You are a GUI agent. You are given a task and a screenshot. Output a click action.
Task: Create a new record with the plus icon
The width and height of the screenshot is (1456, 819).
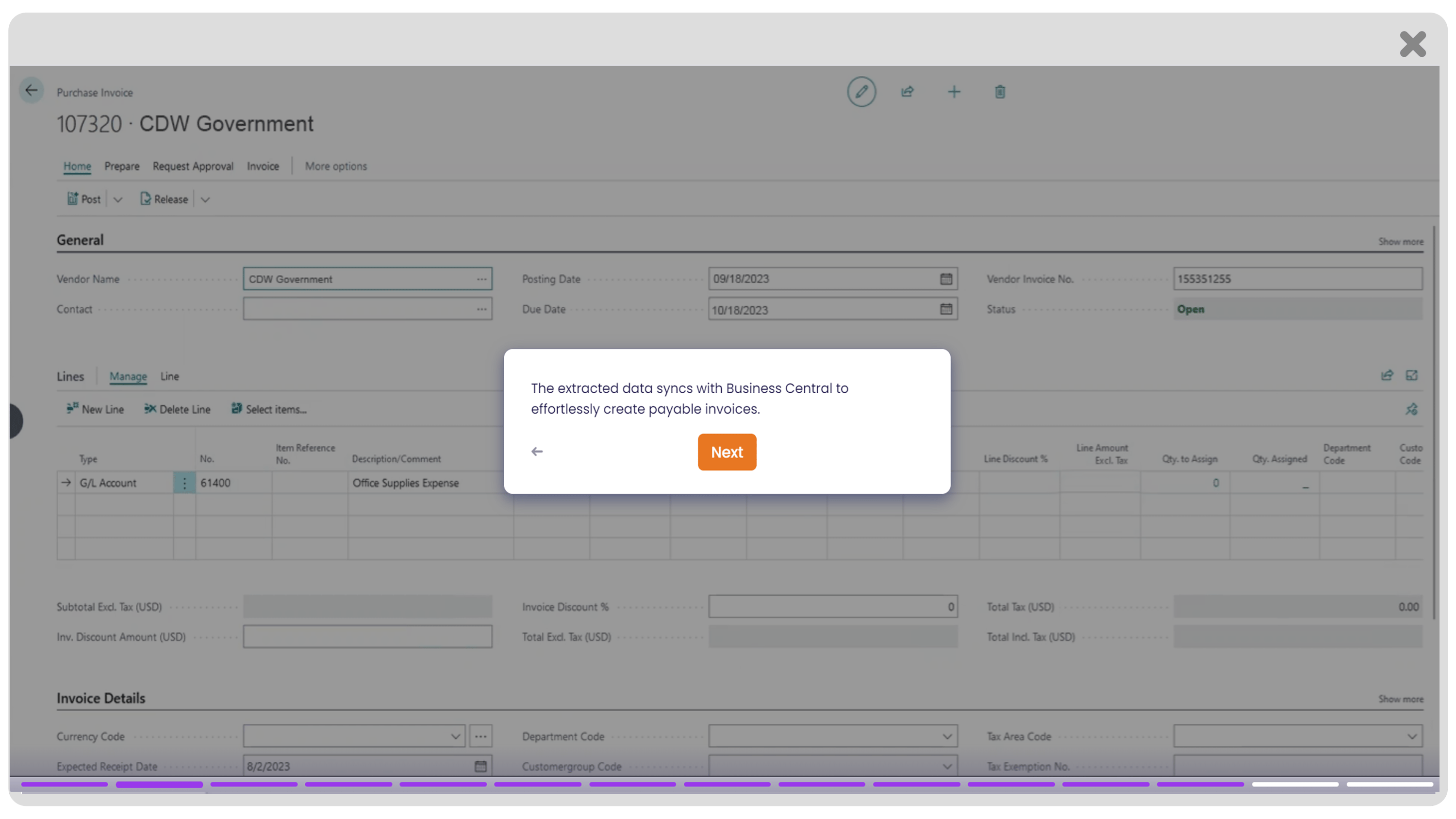click(x=954, y=91)
